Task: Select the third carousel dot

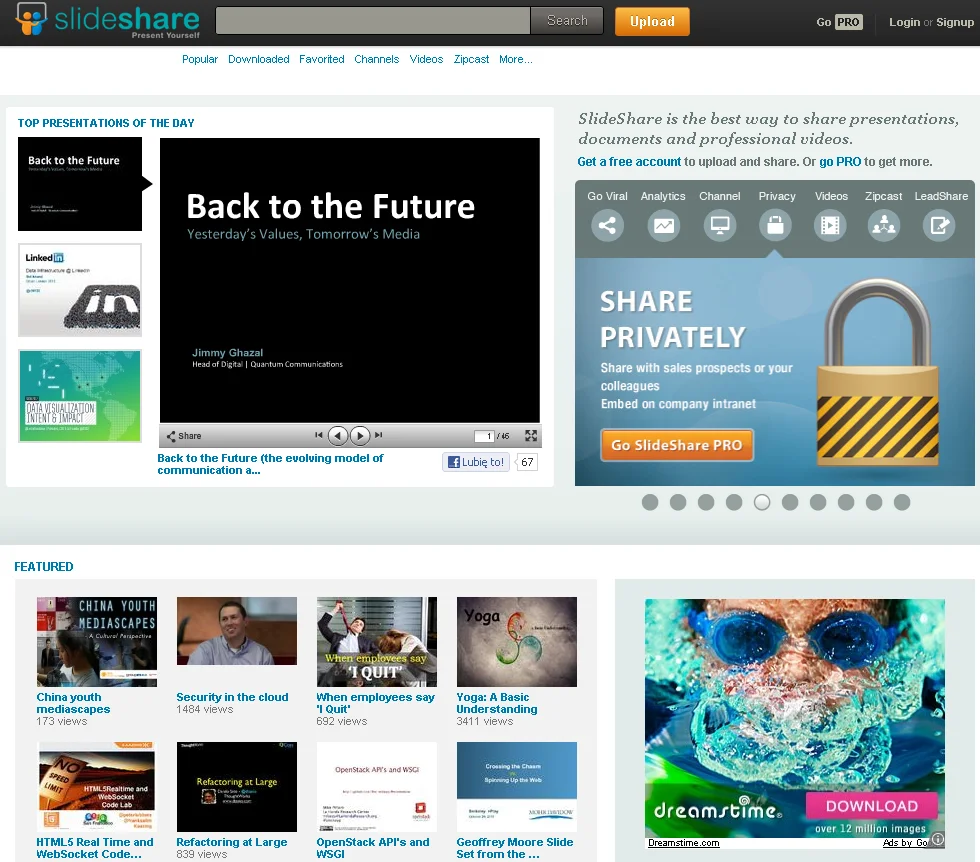Action: pyautogui.click(x=706, y=502)
